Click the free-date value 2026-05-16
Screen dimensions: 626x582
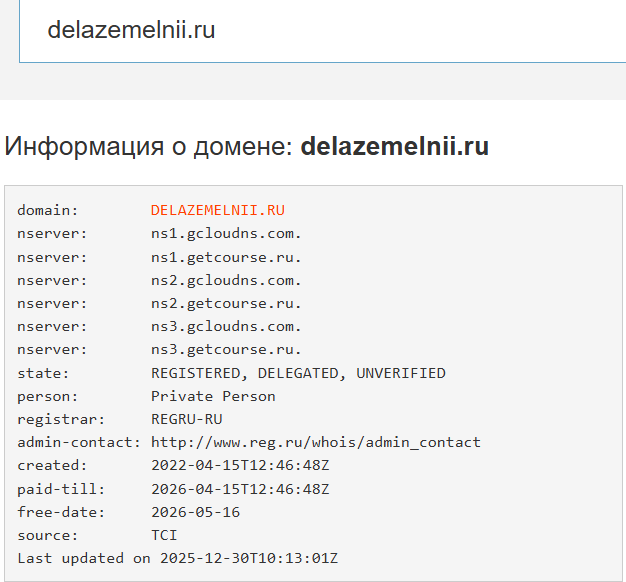pyautogui.click(x=195, y=512)
